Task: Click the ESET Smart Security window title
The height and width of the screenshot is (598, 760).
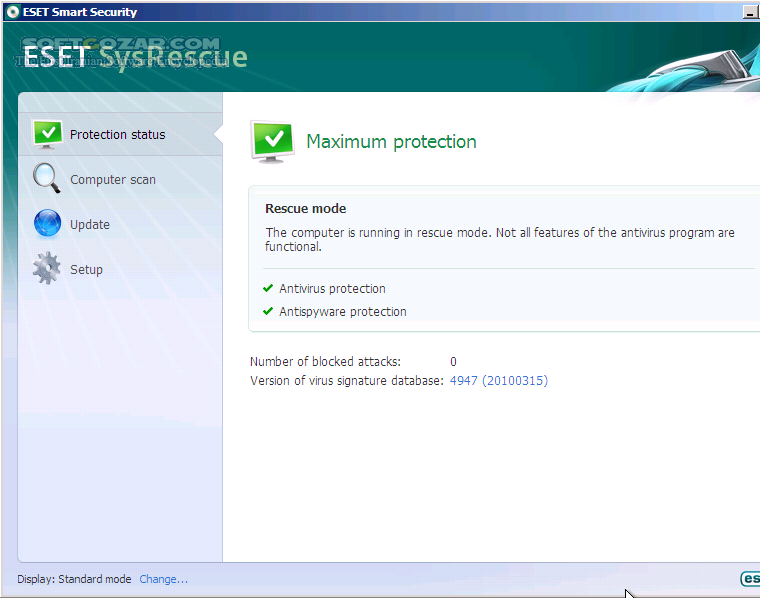Action: click(80, 12)
